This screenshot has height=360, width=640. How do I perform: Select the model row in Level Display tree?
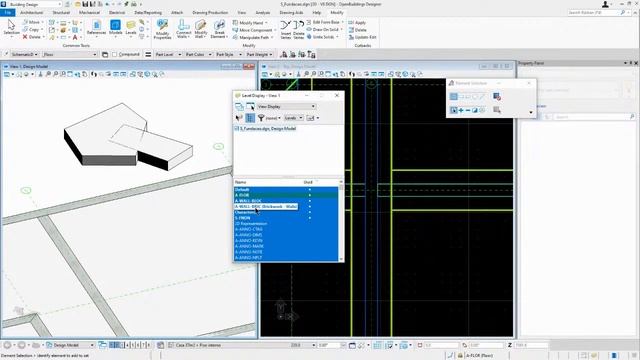265,129
